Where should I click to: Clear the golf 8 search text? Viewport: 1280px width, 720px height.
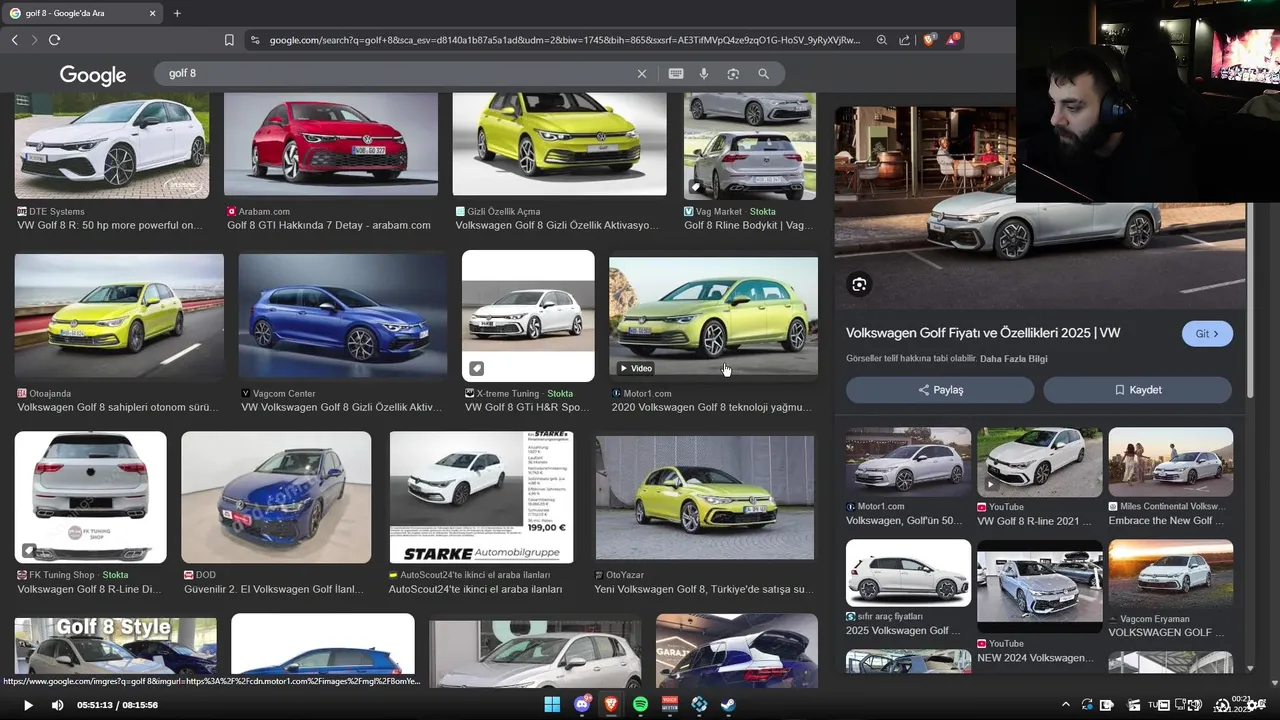click(x=642, y=73)
